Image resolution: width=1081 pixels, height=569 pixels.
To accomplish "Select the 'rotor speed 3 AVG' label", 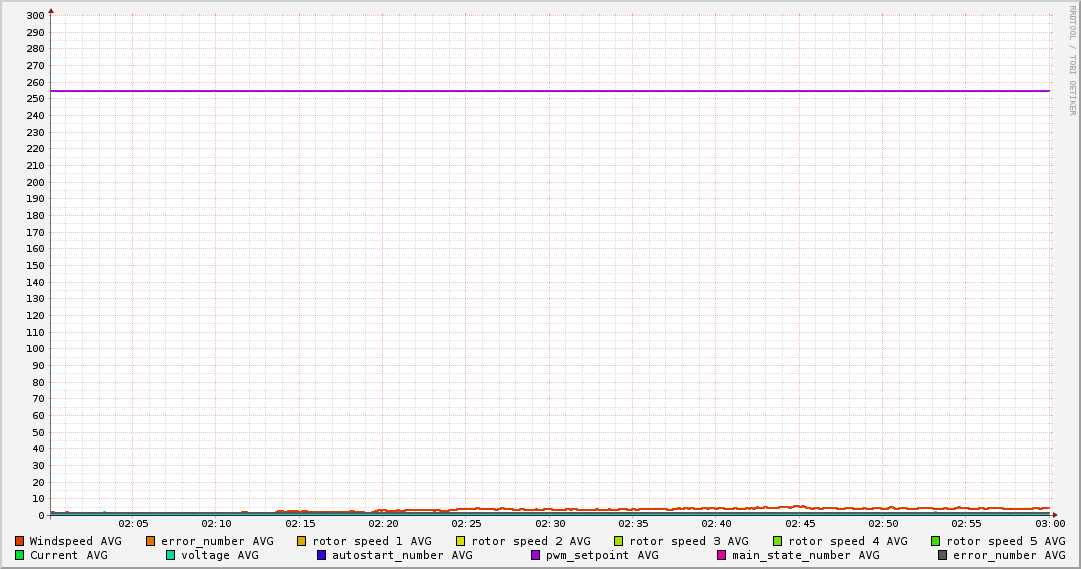I will point(689,541).
